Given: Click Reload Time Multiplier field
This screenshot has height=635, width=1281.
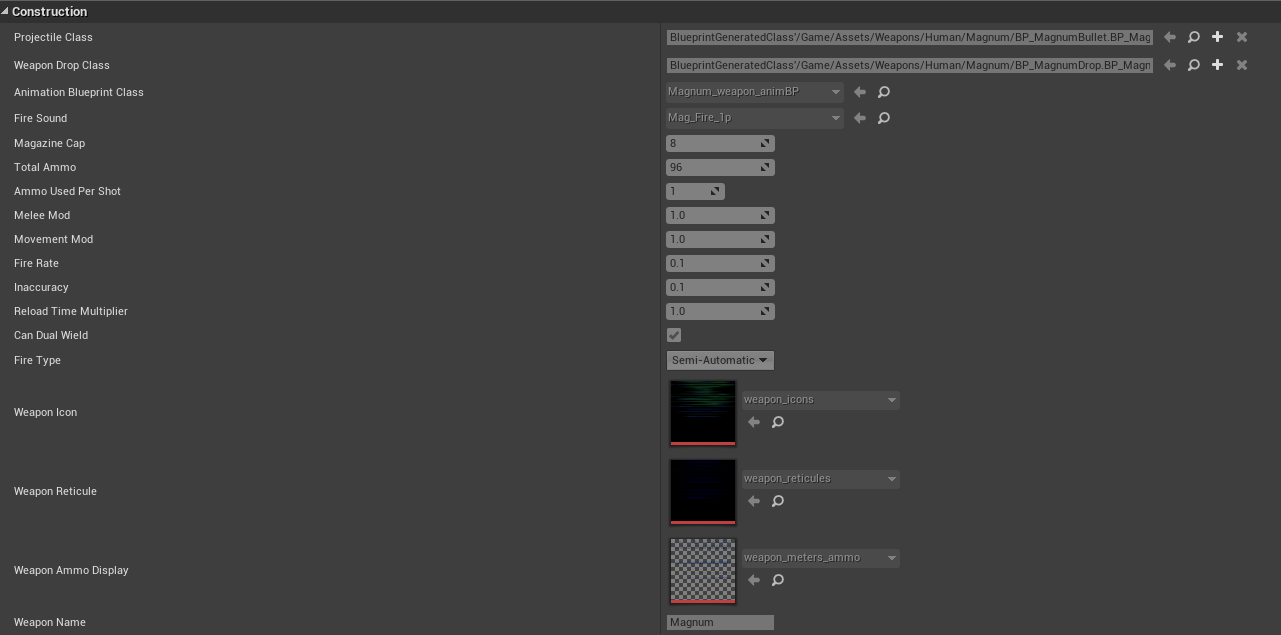Looking at the screenshot, I should [x=720, y=311].
